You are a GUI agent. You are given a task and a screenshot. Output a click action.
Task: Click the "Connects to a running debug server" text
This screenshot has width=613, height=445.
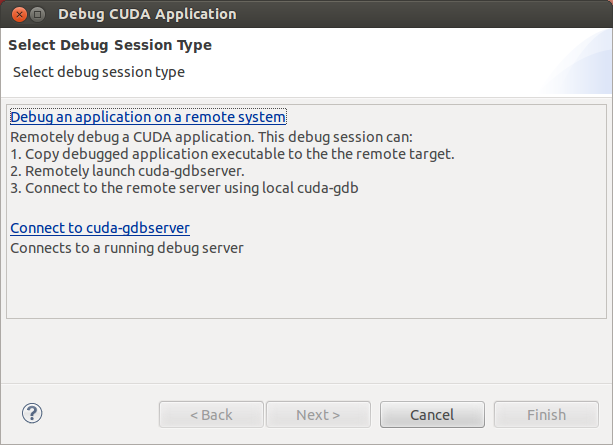pyautogui.click(x=127, y=247)
